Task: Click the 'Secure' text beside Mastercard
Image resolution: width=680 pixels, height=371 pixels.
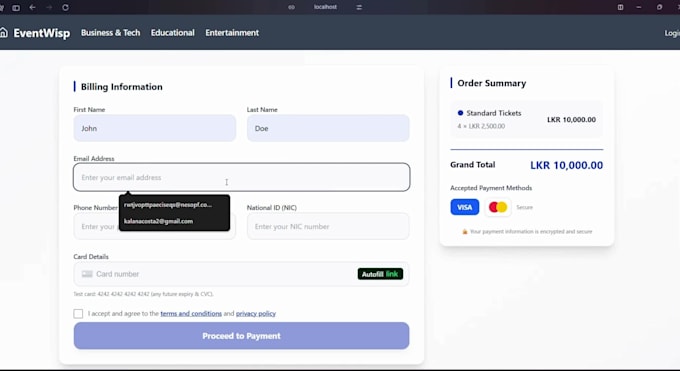Action: pyautogui.click(x=524, y=207)
